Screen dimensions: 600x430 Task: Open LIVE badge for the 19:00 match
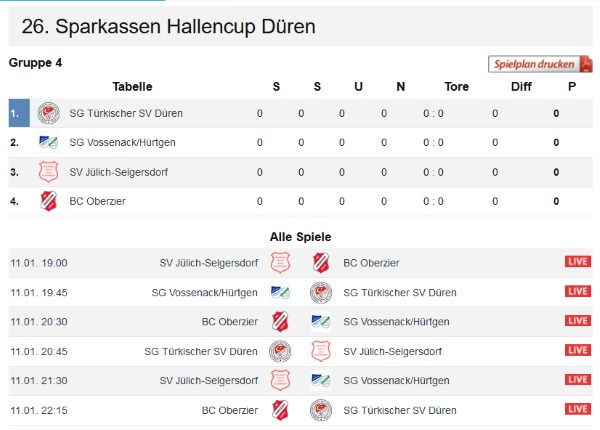point(578,262)
